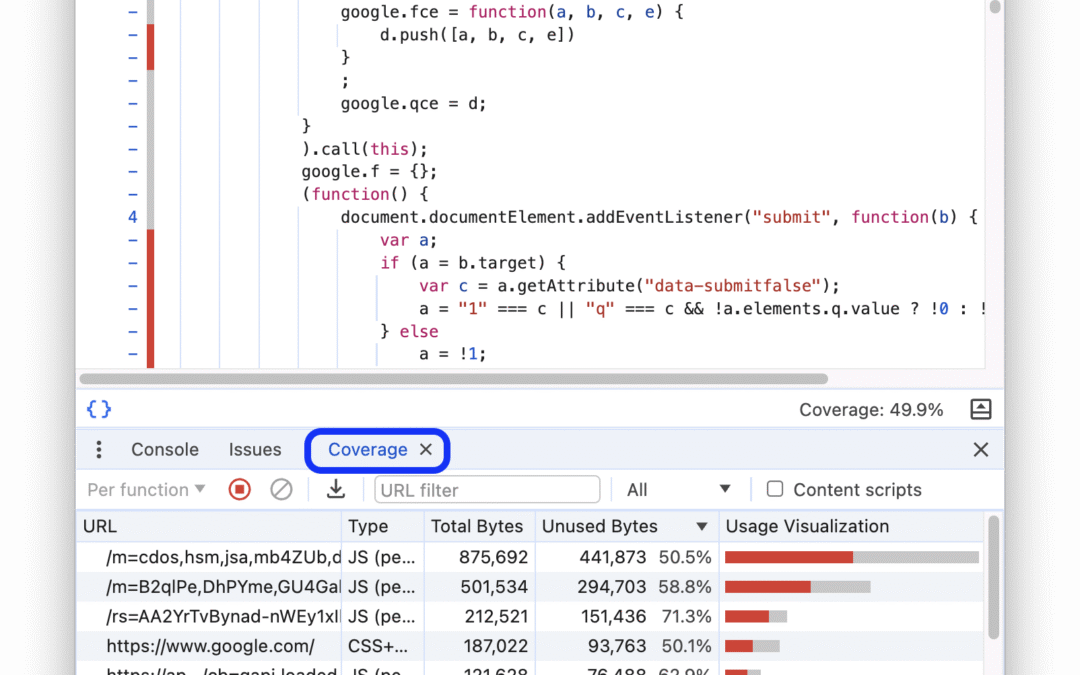Click the clear coverage icon

point(282,489)
